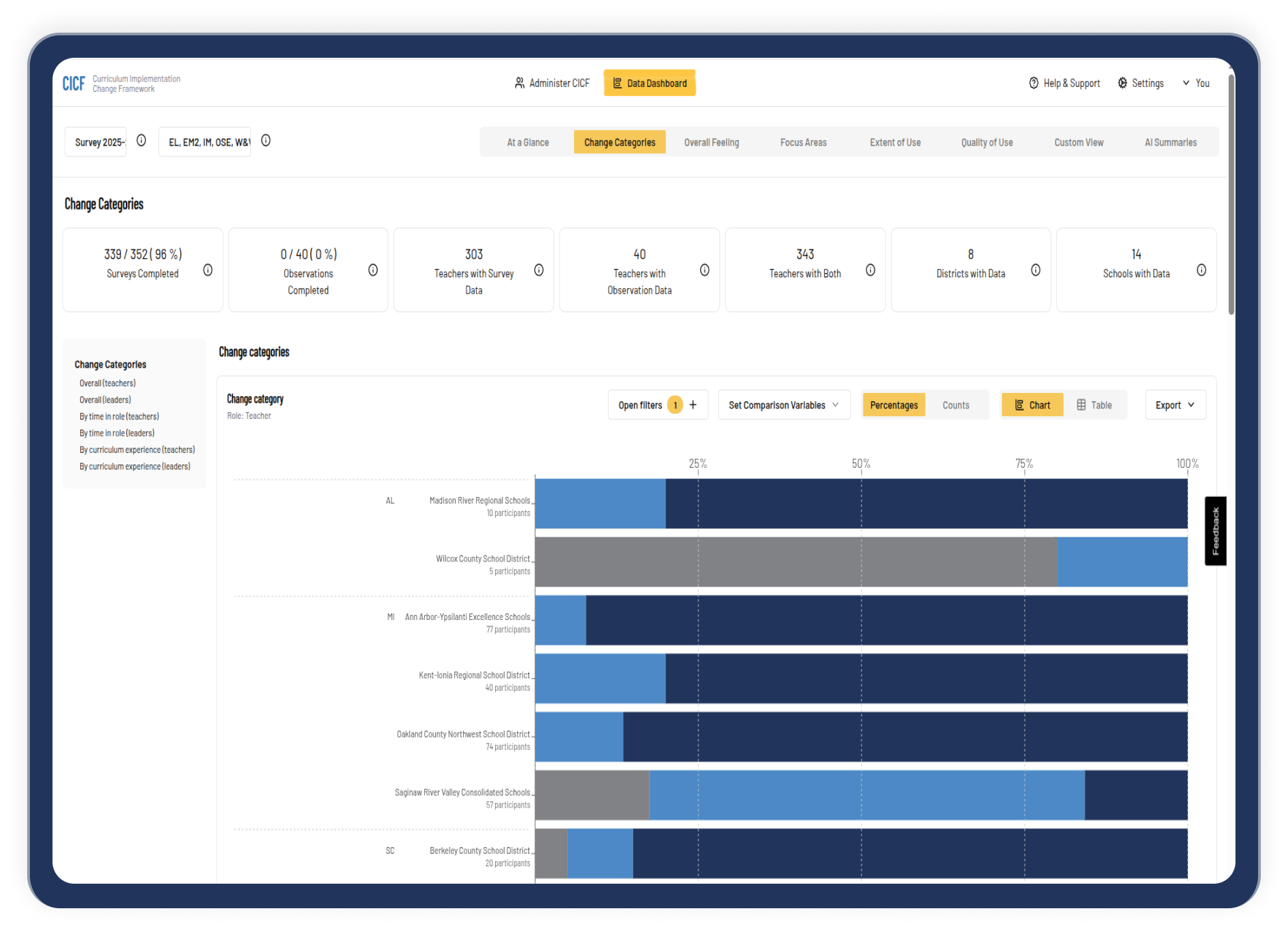Expand the You account menu
Viewport: 1288px width, 930px height.
coord(1196,83)
